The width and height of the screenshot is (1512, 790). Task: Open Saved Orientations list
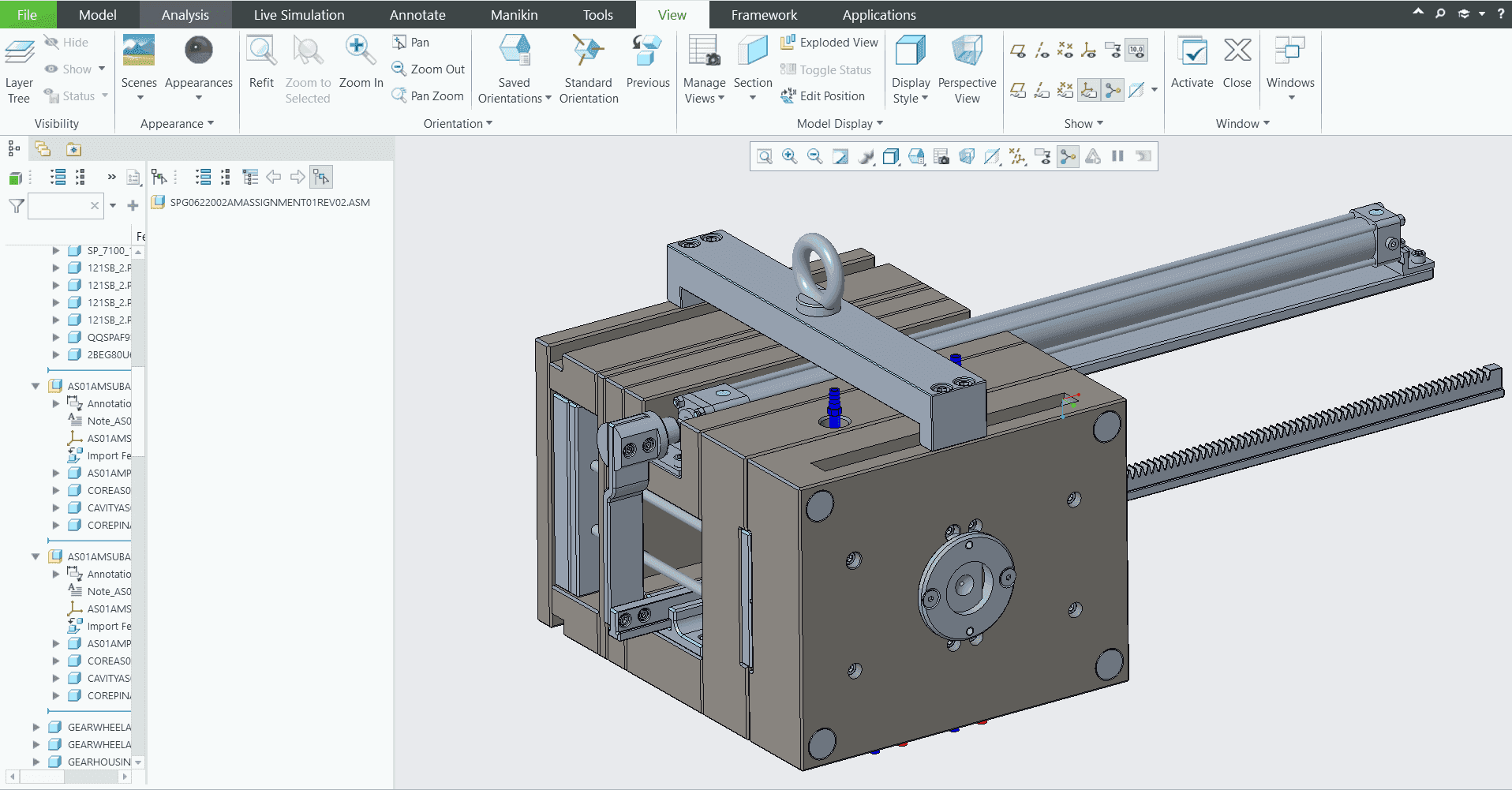pyautogui.click(x=515, y=69)
